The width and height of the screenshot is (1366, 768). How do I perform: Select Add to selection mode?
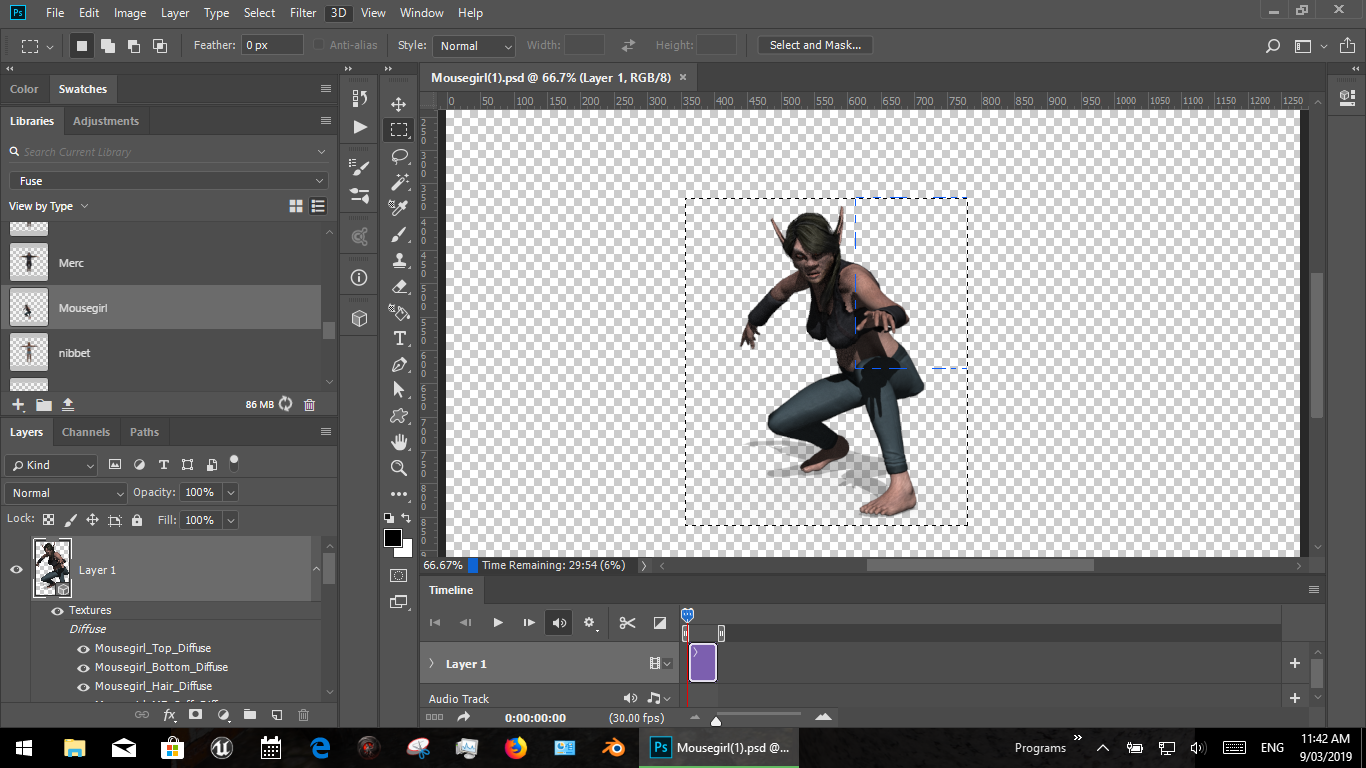(107, 46)
